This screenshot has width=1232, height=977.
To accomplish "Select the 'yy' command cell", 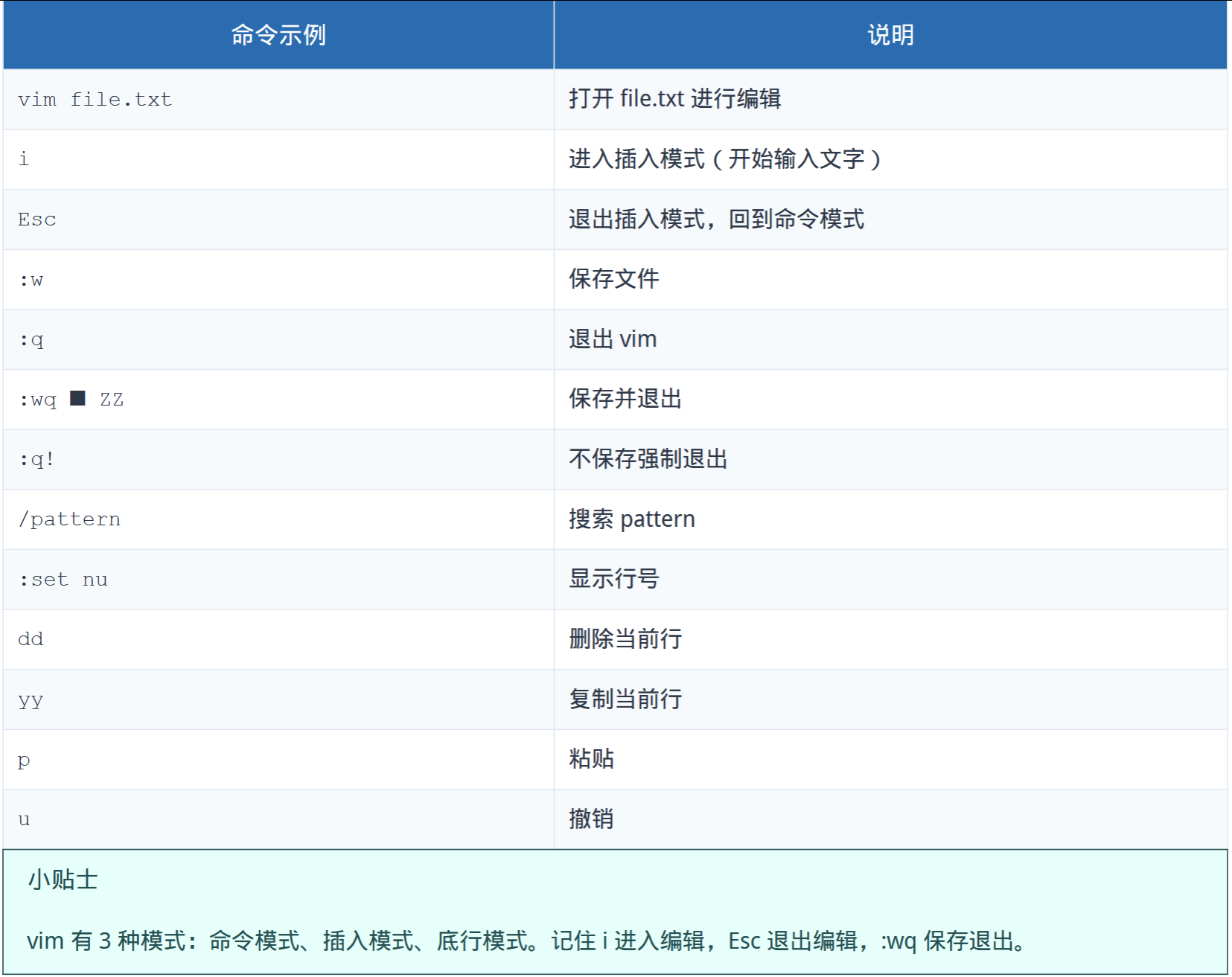I will pyautogui.click(x=278, y=699).
